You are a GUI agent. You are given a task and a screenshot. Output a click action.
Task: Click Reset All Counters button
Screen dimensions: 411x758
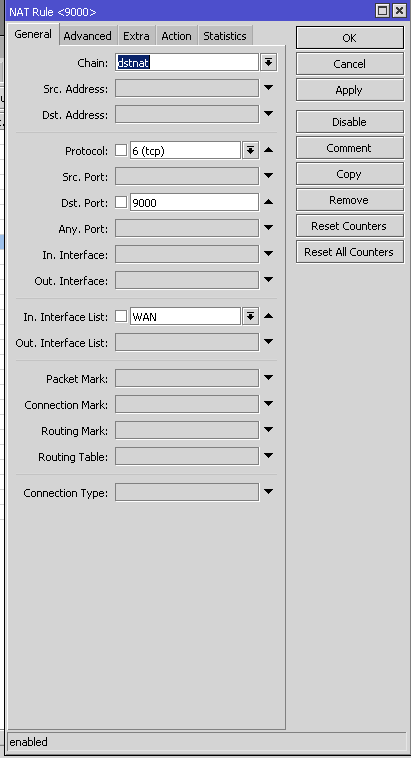coord(350,252)
